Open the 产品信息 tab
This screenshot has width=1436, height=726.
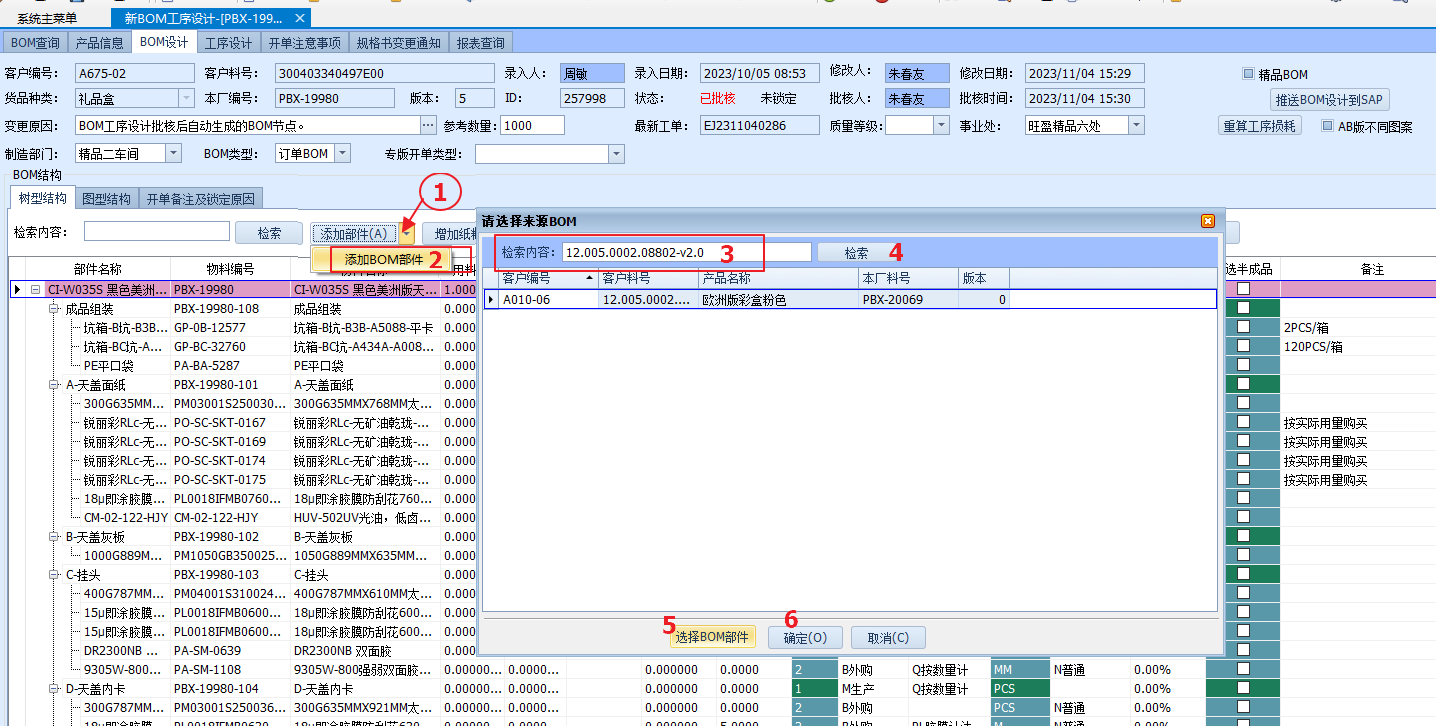tap(100, 42)
